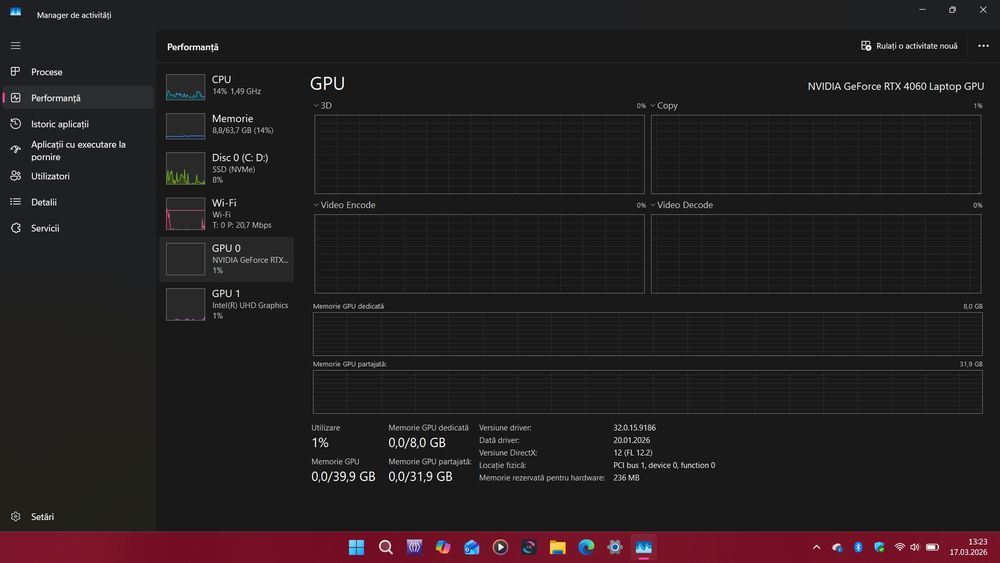The image size is (1000, 563).
Task: Select GPU 0 NVIDIA entry
Action: click(226, 260)
